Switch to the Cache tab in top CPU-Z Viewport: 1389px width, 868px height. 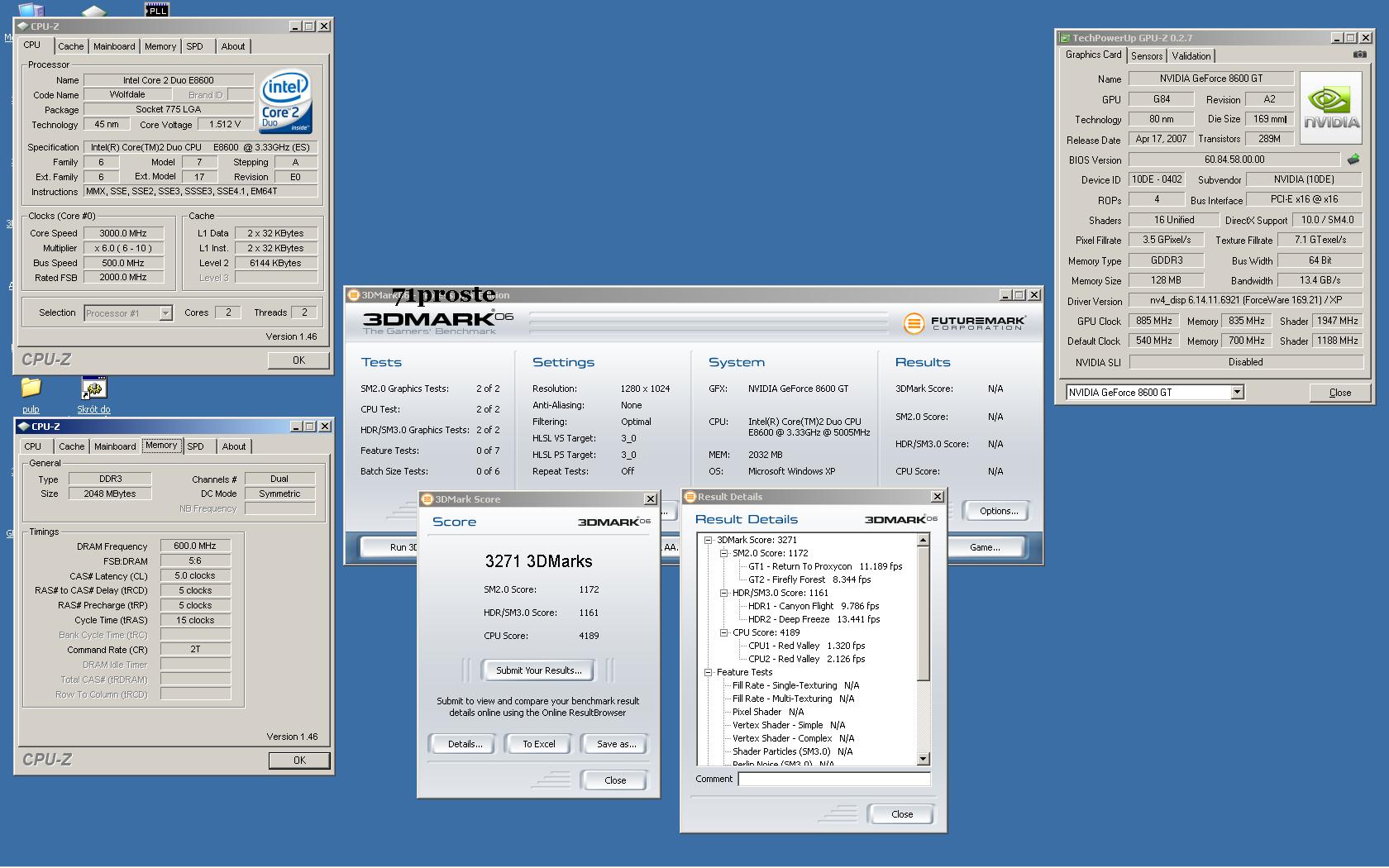(x=70, y=46)
